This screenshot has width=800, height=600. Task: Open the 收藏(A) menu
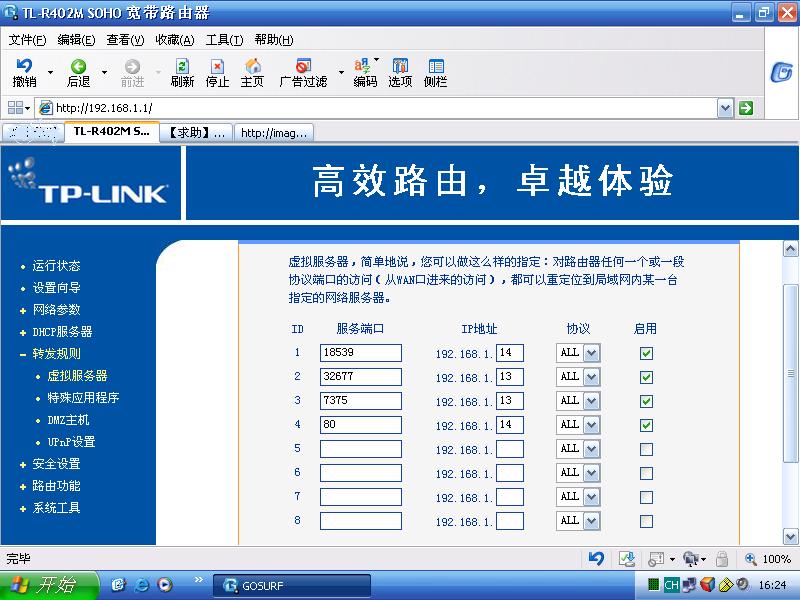(174, 40)
